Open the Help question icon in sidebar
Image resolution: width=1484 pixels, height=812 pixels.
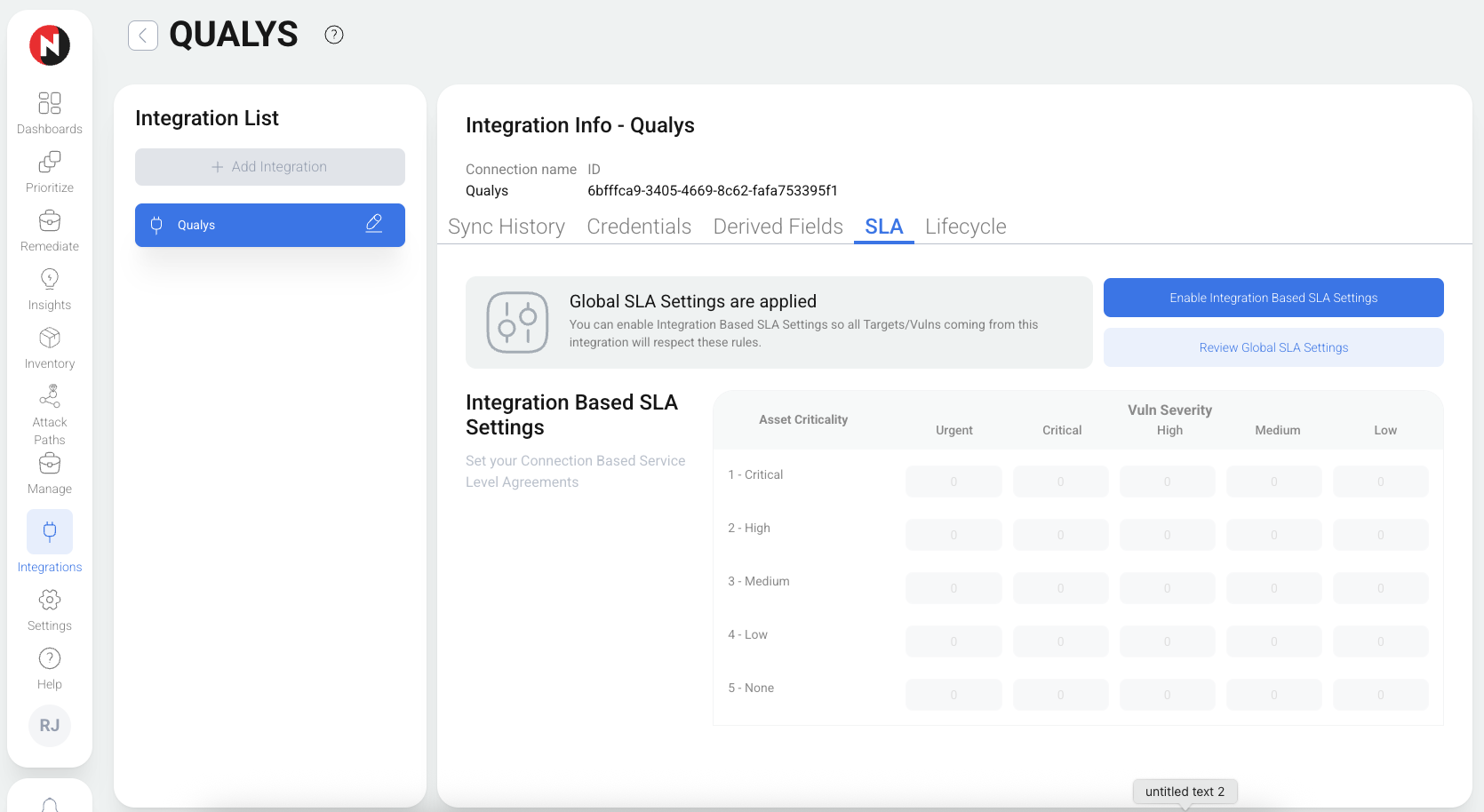pyautogui.click(x=50, y=658)
